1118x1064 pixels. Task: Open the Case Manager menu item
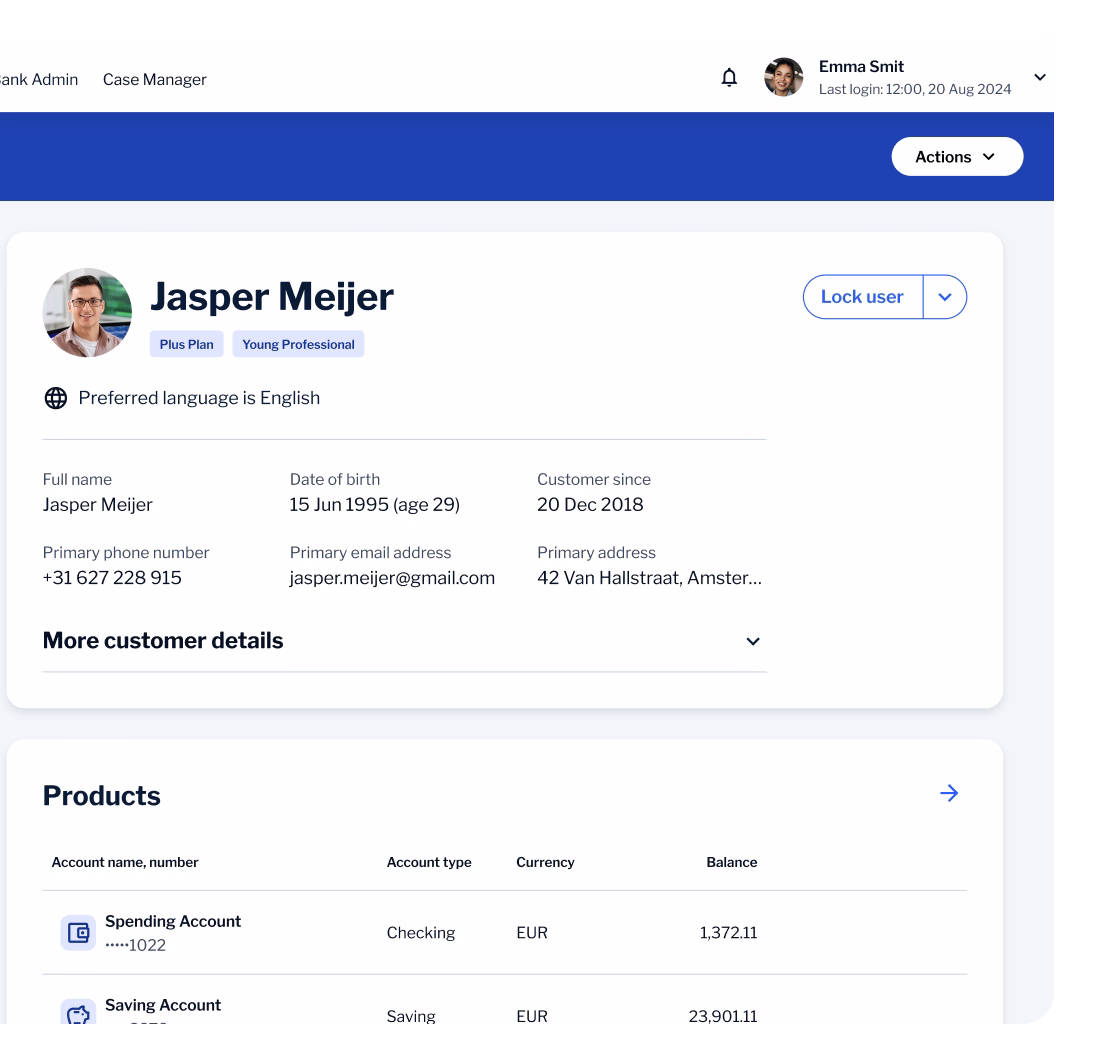(155, 79)
